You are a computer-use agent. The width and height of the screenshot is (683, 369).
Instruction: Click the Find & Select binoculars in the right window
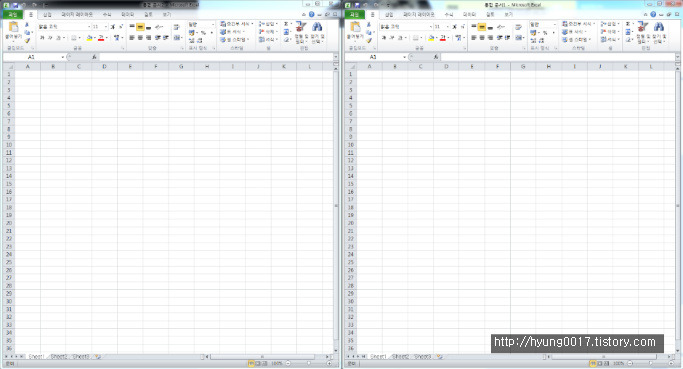click(x=659, y=28)
